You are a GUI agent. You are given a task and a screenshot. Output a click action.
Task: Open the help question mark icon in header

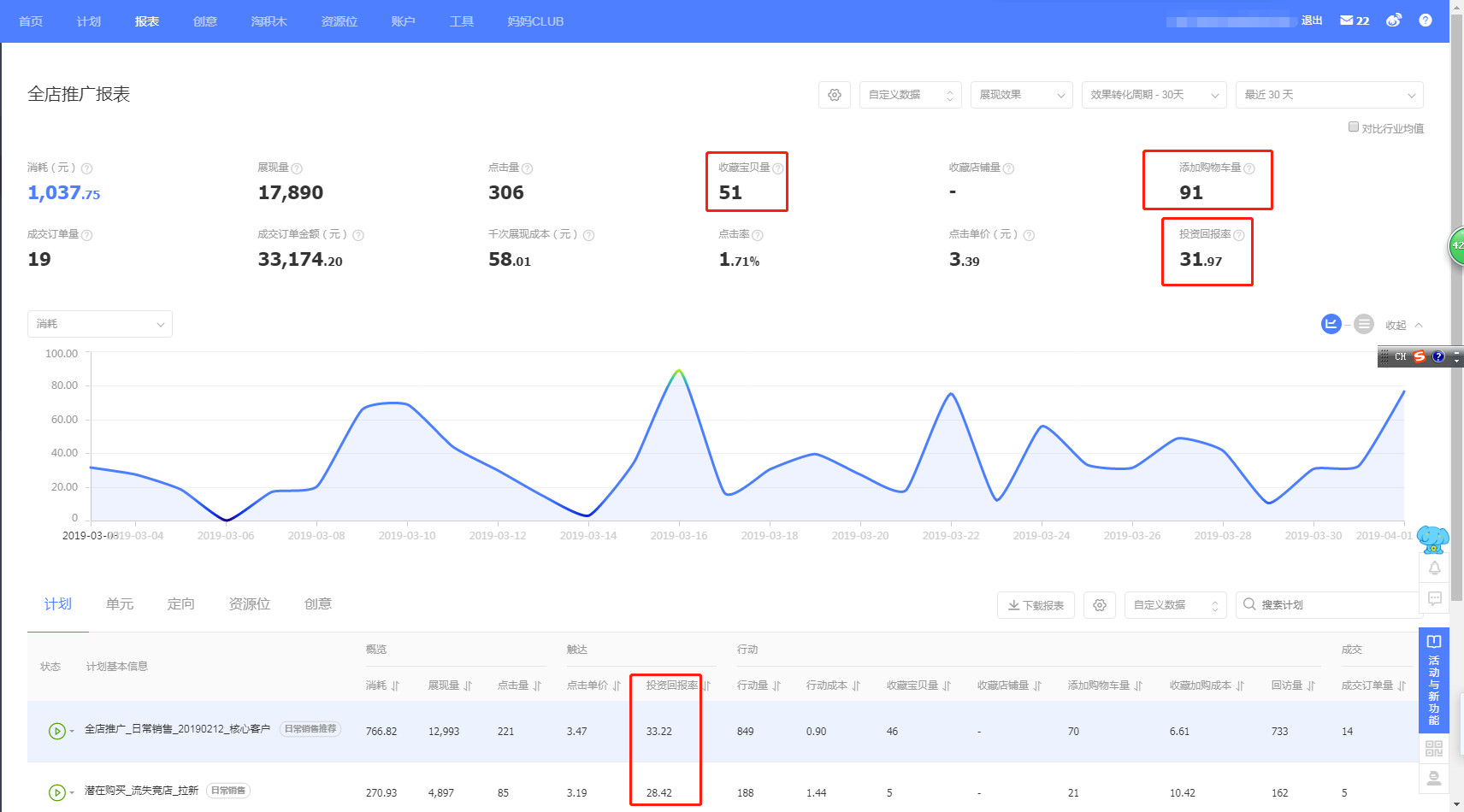pos(1425,21)
